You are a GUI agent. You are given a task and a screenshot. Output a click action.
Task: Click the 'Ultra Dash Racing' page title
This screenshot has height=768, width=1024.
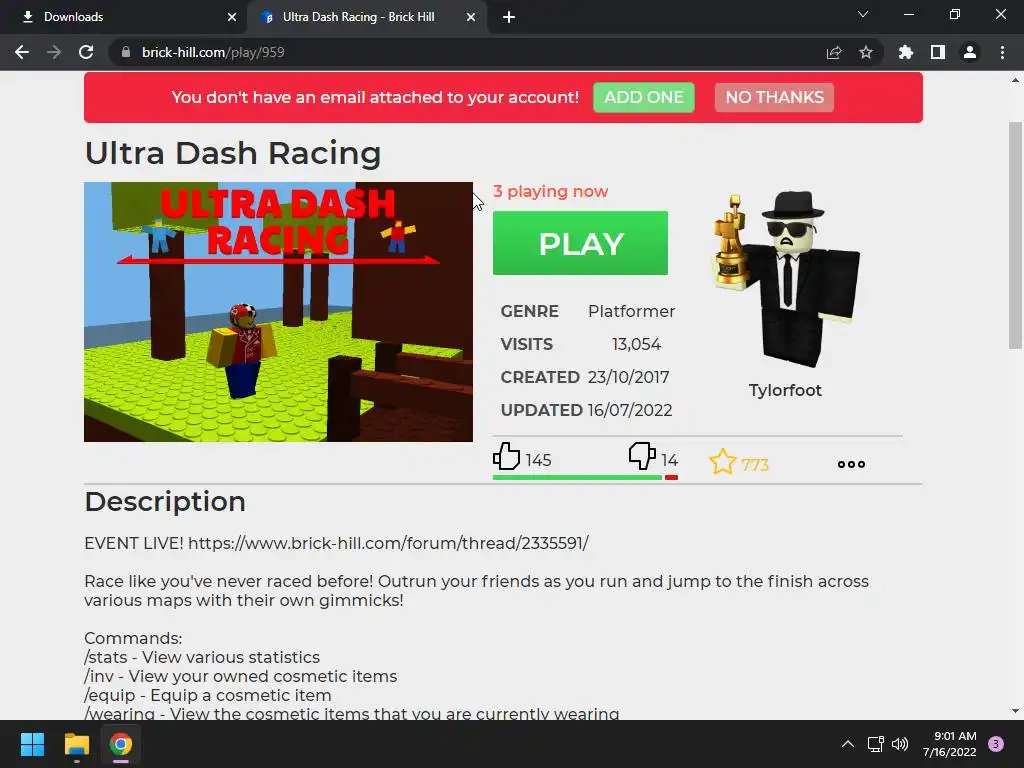(x=233, y=153)
